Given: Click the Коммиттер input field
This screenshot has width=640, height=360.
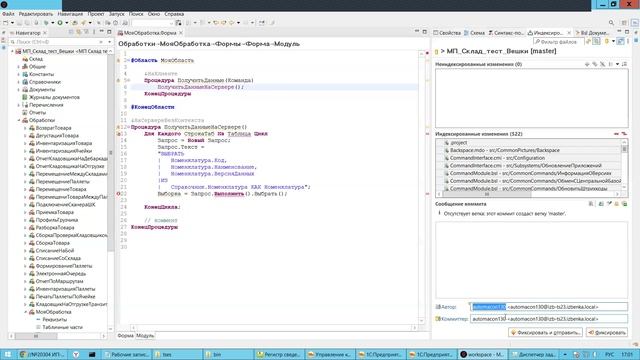Looking at the screenshot, I should 549,319.
